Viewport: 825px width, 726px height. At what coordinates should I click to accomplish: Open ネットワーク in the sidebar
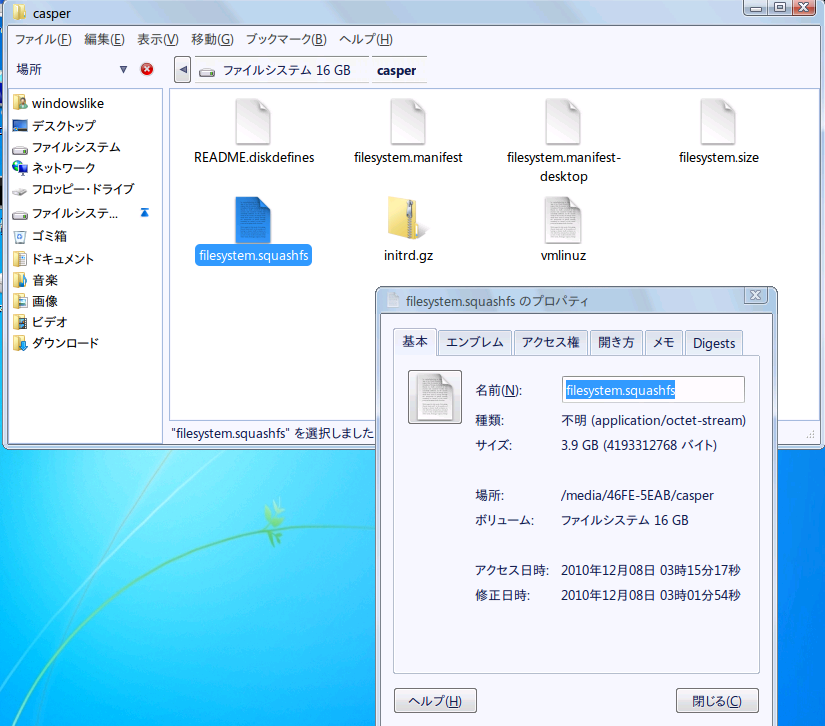coord(54,168)
